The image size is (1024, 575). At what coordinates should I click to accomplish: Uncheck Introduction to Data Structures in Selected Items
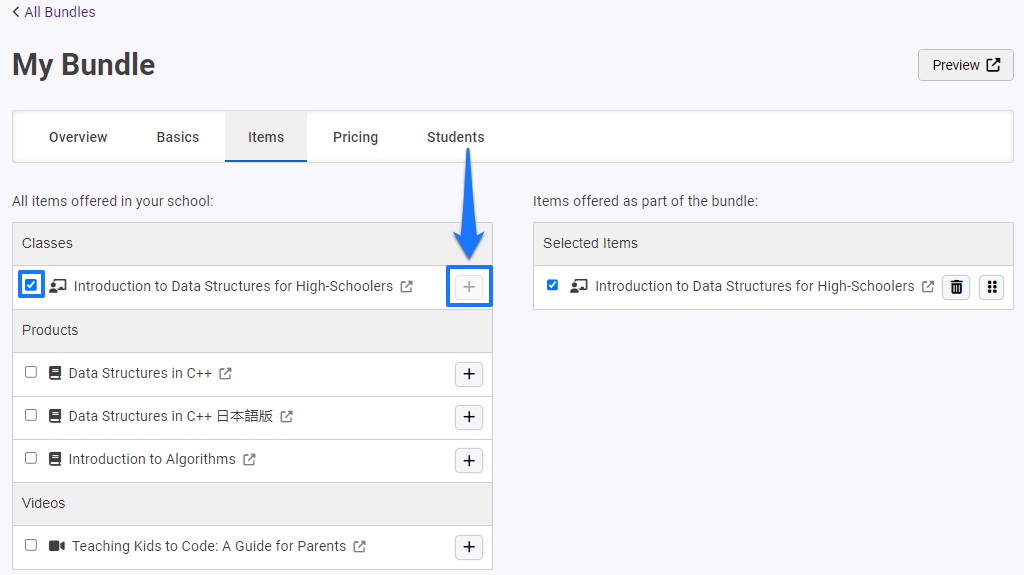pos(552,285)
